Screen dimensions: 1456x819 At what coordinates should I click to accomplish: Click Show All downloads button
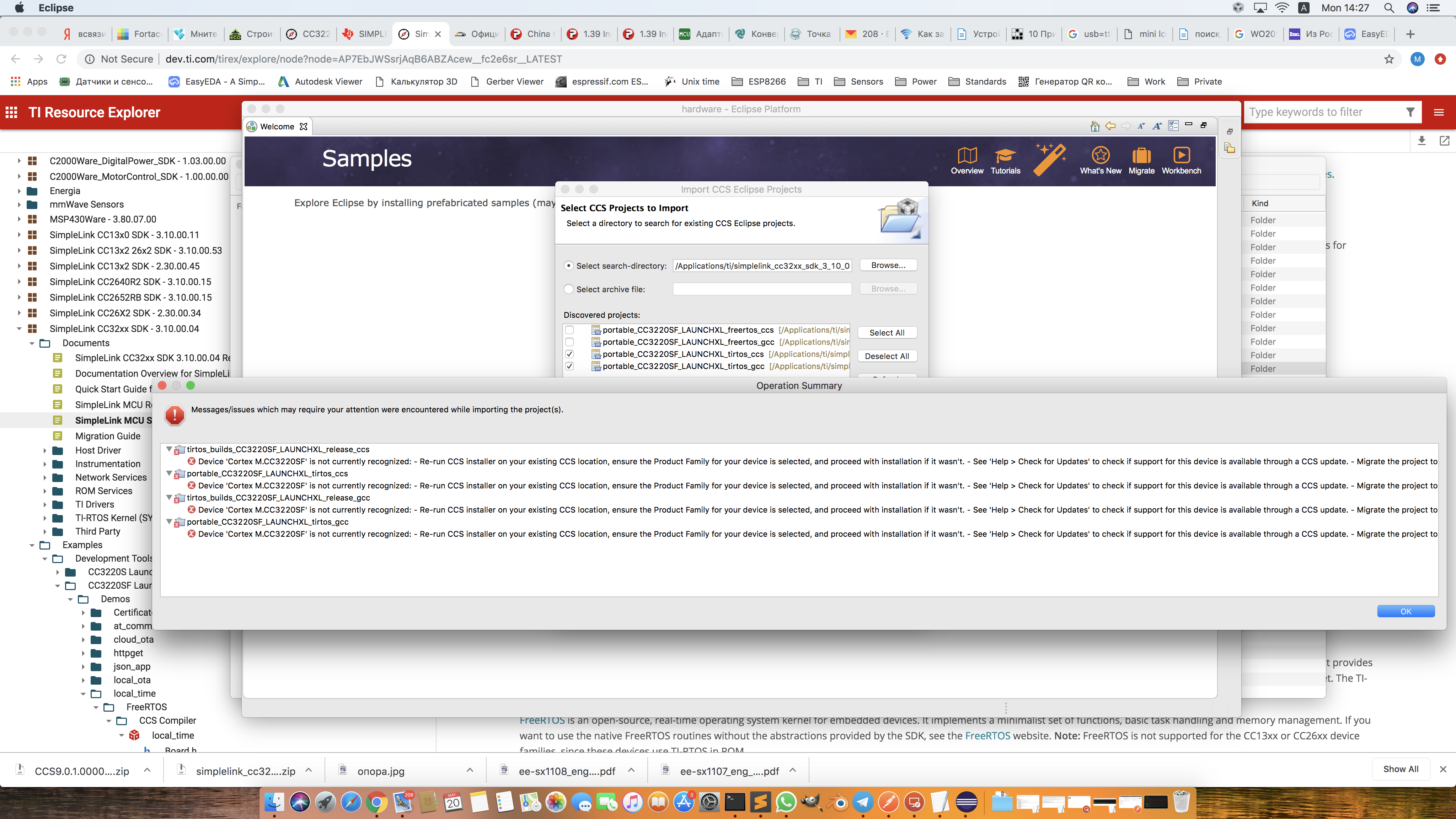point(1401,769)
